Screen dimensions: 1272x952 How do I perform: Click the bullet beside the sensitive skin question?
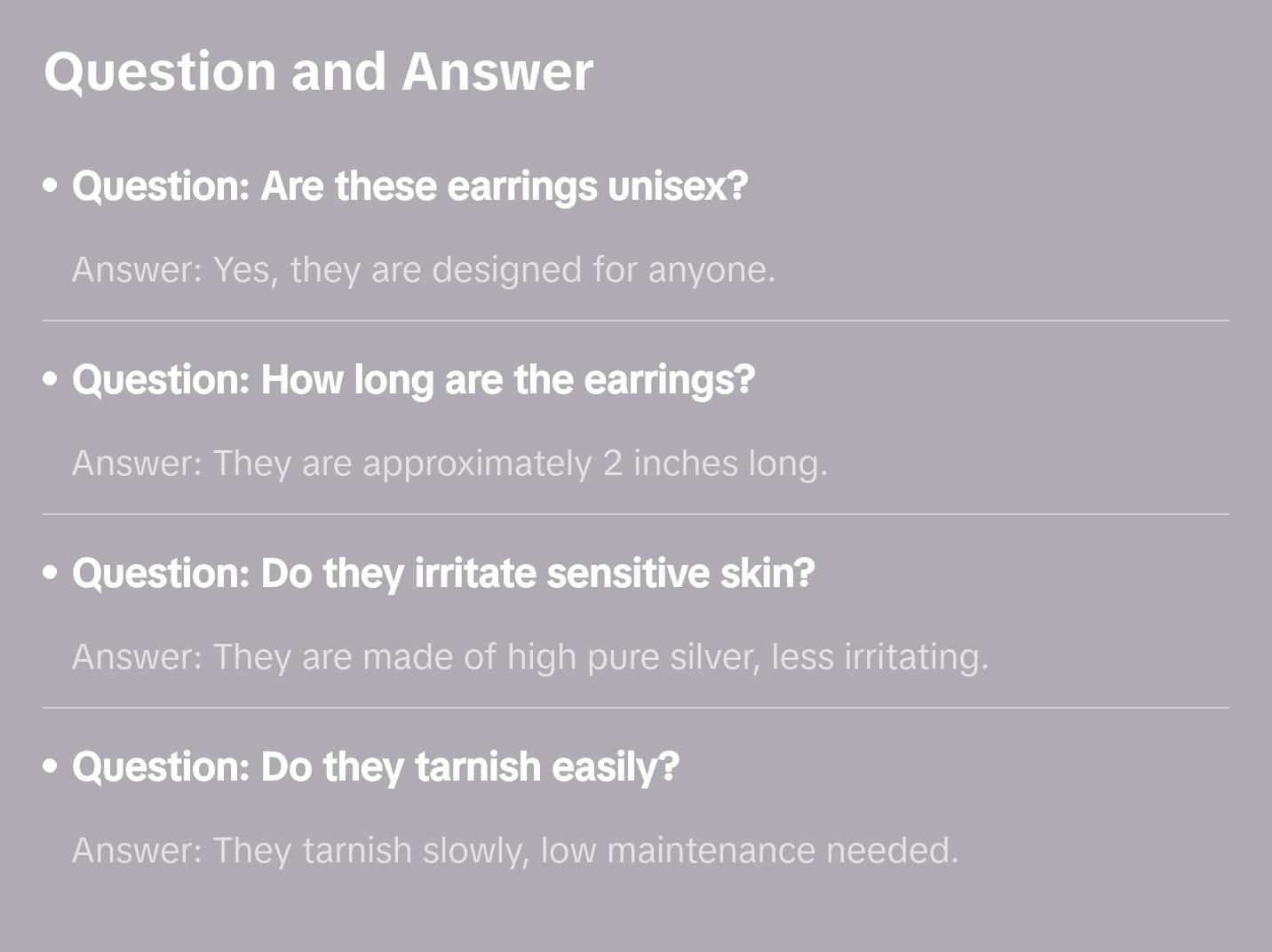click(x=51, y=573)
